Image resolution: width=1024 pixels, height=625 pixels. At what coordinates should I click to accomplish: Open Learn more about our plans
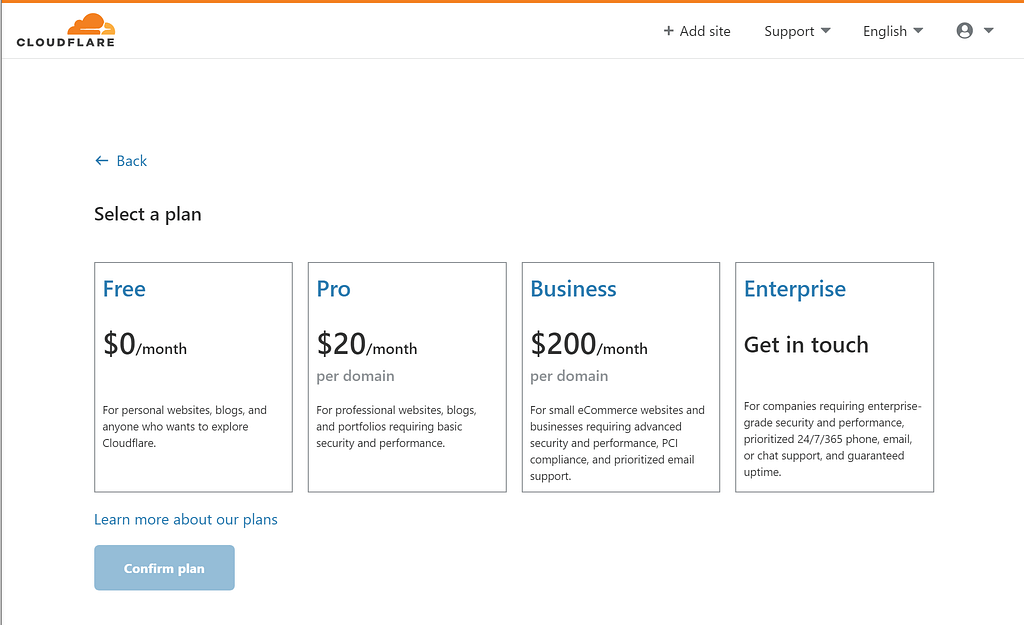point(186,519)
